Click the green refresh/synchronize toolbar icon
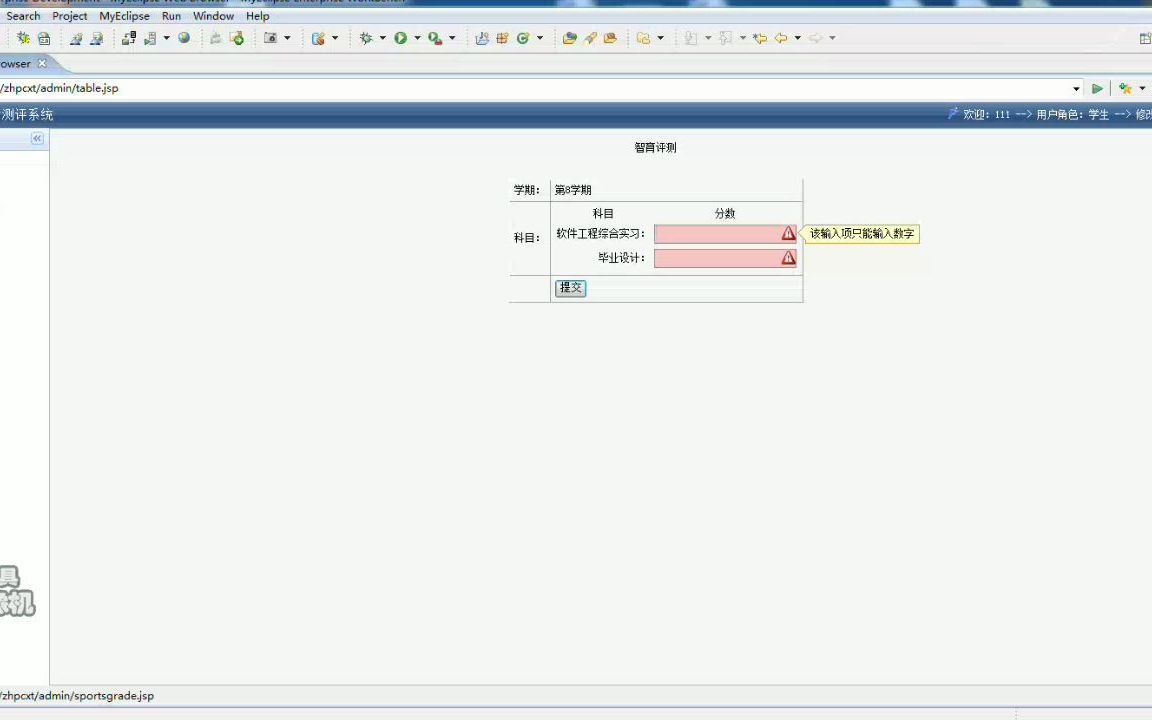 pos(524,37)
